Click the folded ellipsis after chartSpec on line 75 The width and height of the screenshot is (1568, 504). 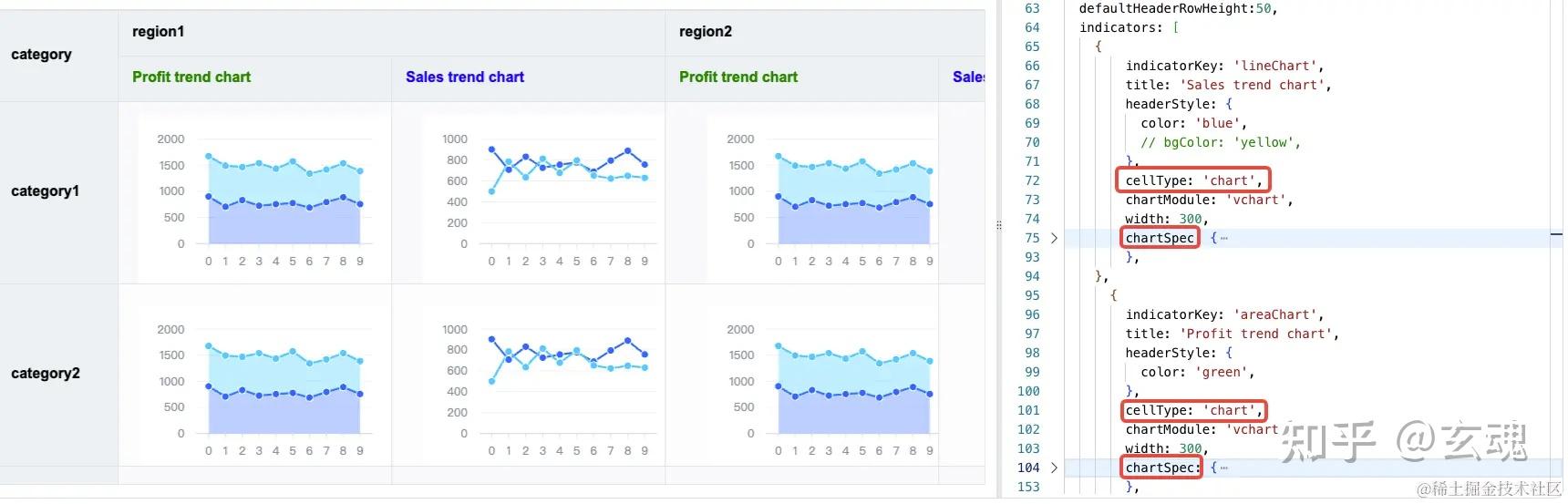tap(1223, 238)
